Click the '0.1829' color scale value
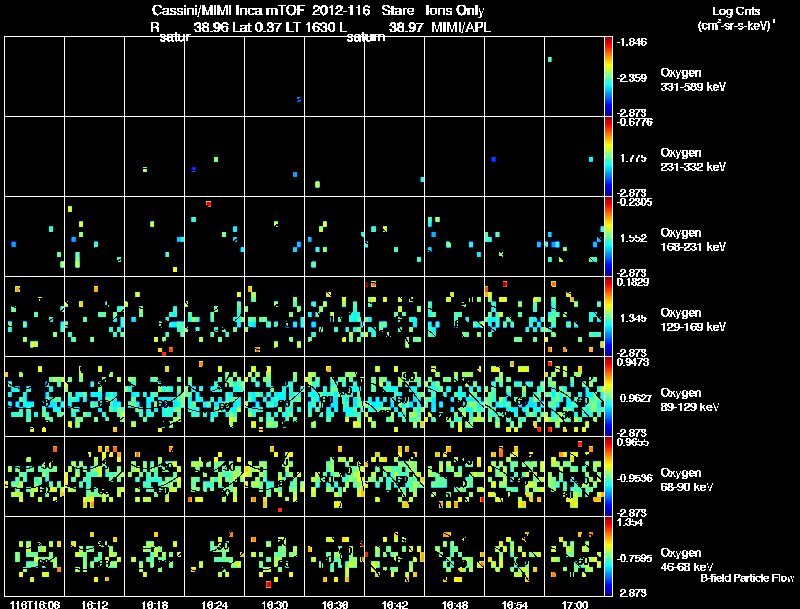Image resolution: width=800 pixels, height=609 pixels. point(633,282)
